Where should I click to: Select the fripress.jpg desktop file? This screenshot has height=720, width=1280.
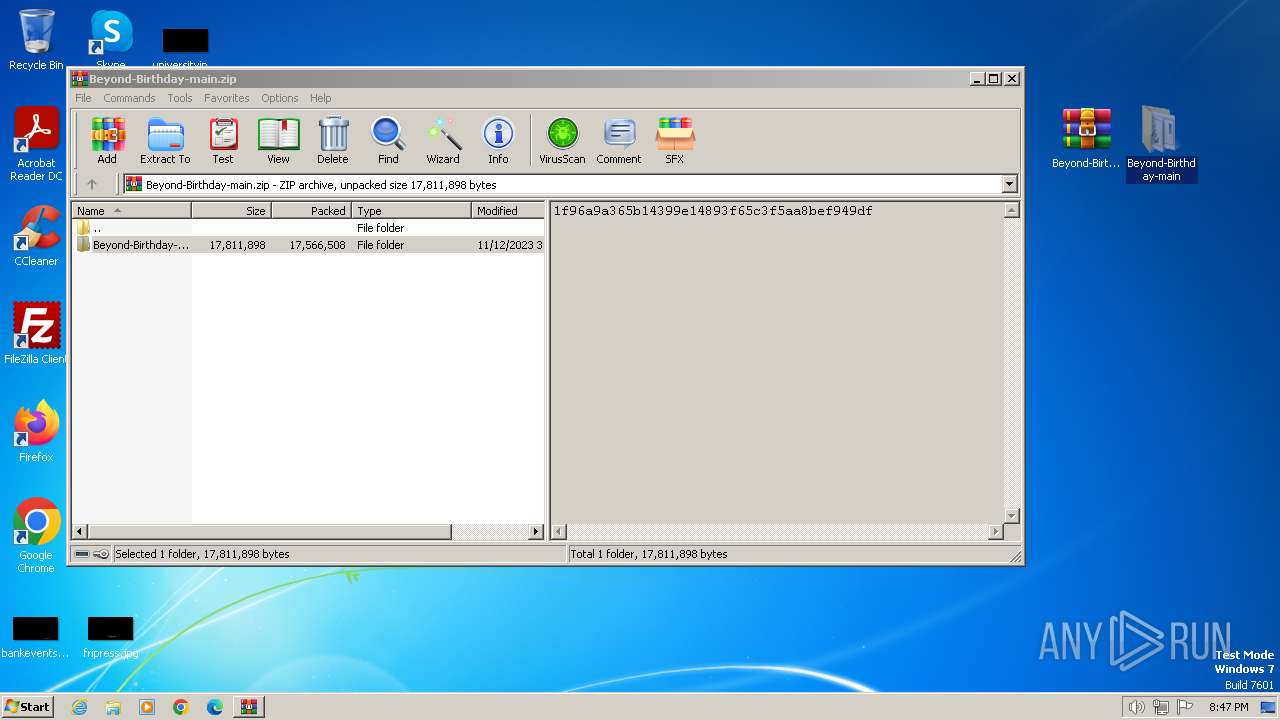coord(110,637)
